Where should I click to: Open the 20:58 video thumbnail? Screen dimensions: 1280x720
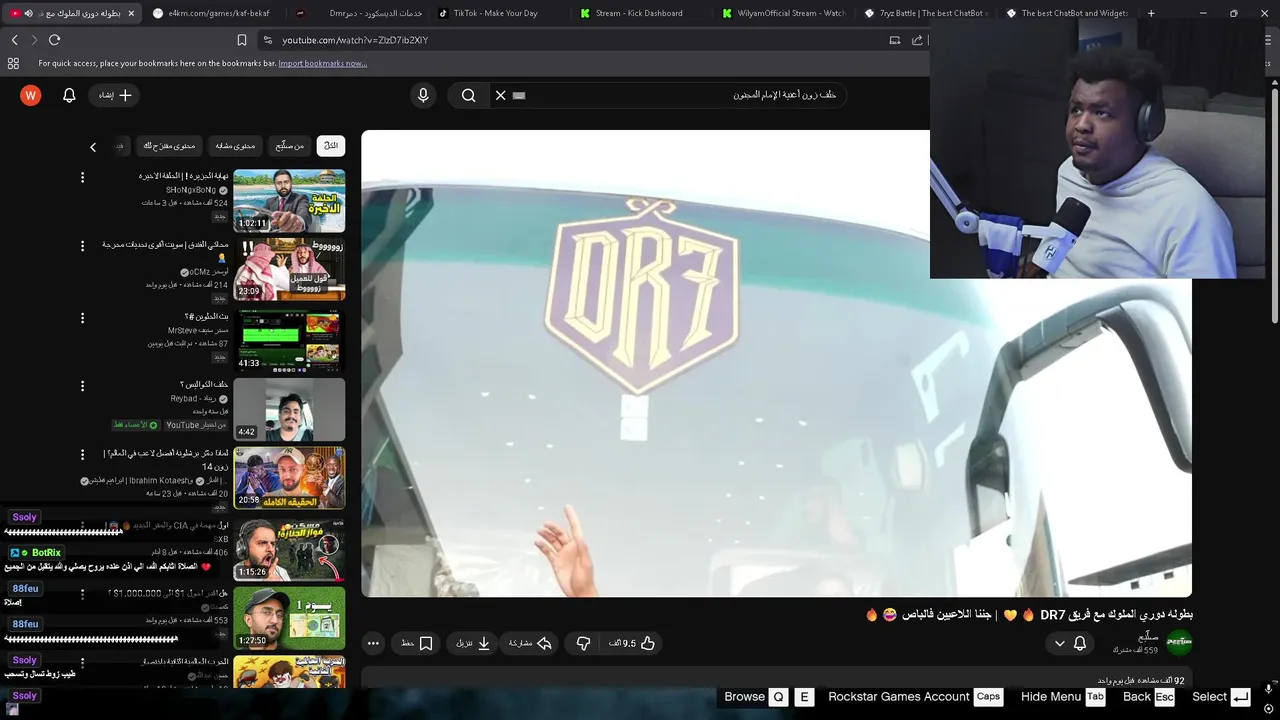coord(289,477)
